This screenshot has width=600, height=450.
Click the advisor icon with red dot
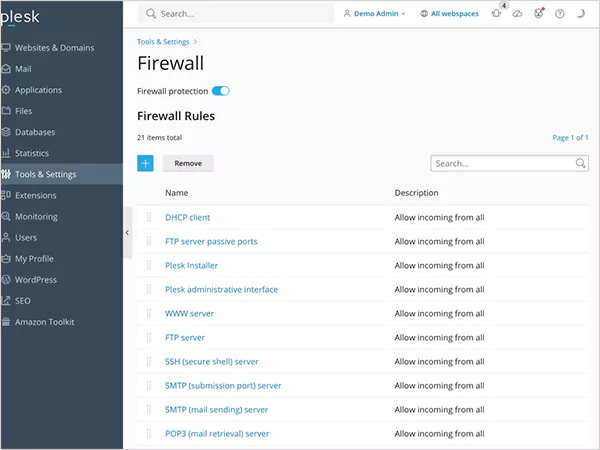coord(538,14)
